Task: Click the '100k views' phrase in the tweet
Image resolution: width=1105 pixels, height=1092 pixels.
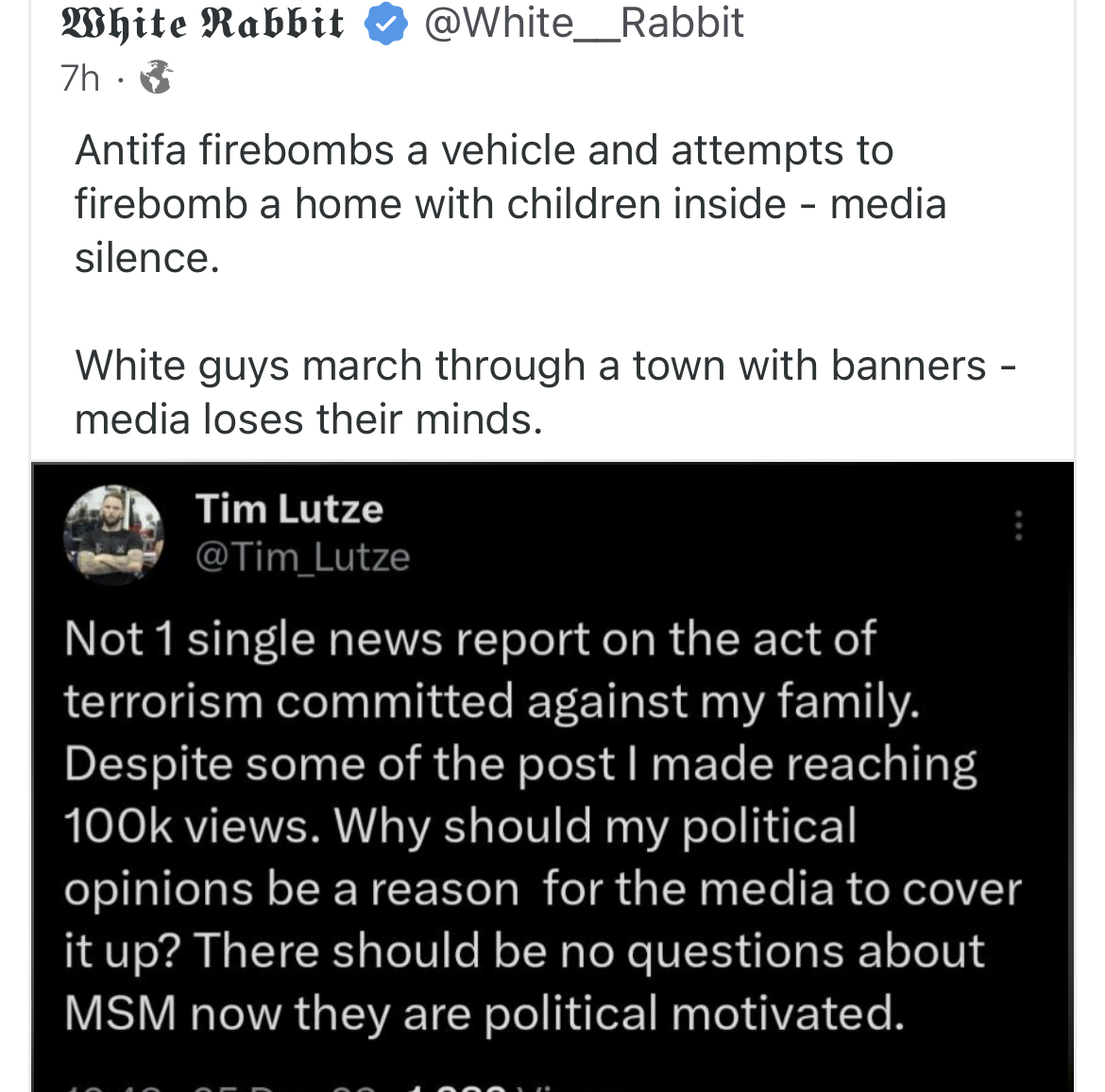Action: pyautogui.click(x=185, y=827)
